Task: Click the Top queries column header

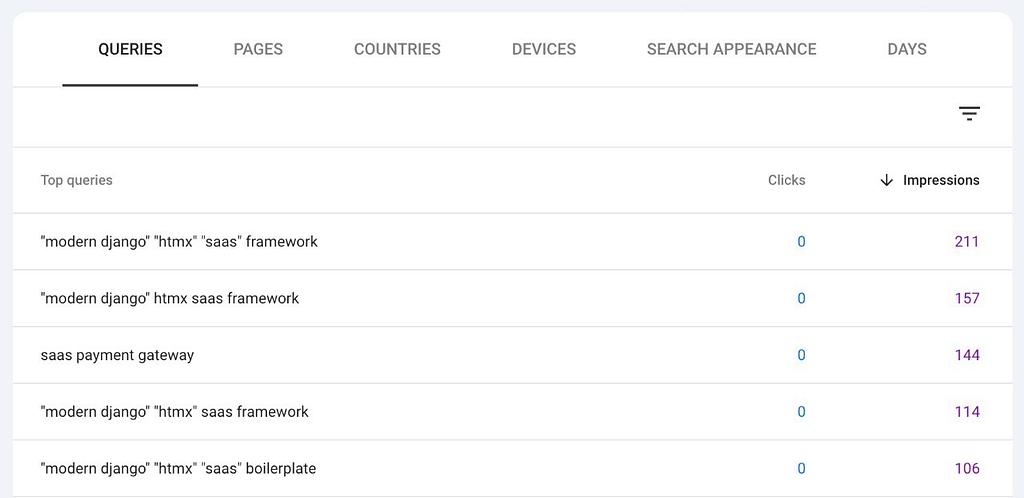Action: (77, 181)
